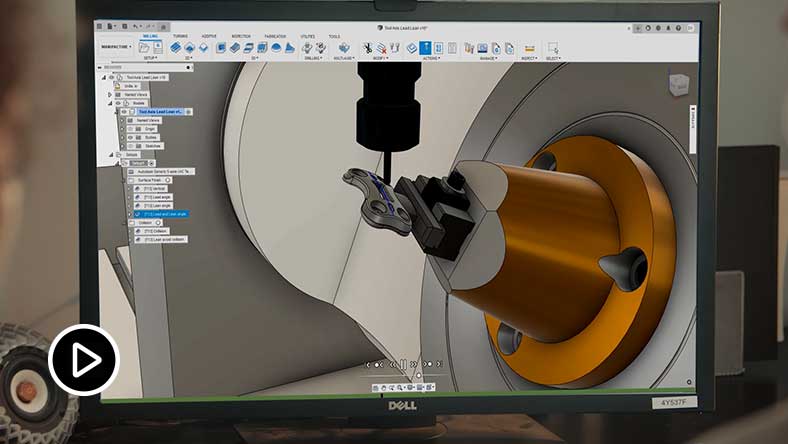Toggle visibility eye for the Models folder
This screenshot has height=444, width=788.
pos(118,103)
